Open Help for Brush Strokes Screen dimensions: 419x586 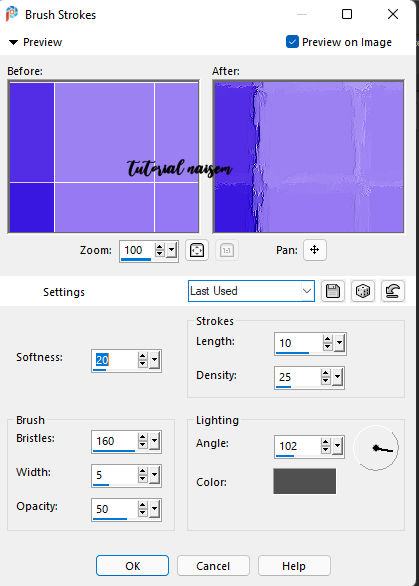294,565
